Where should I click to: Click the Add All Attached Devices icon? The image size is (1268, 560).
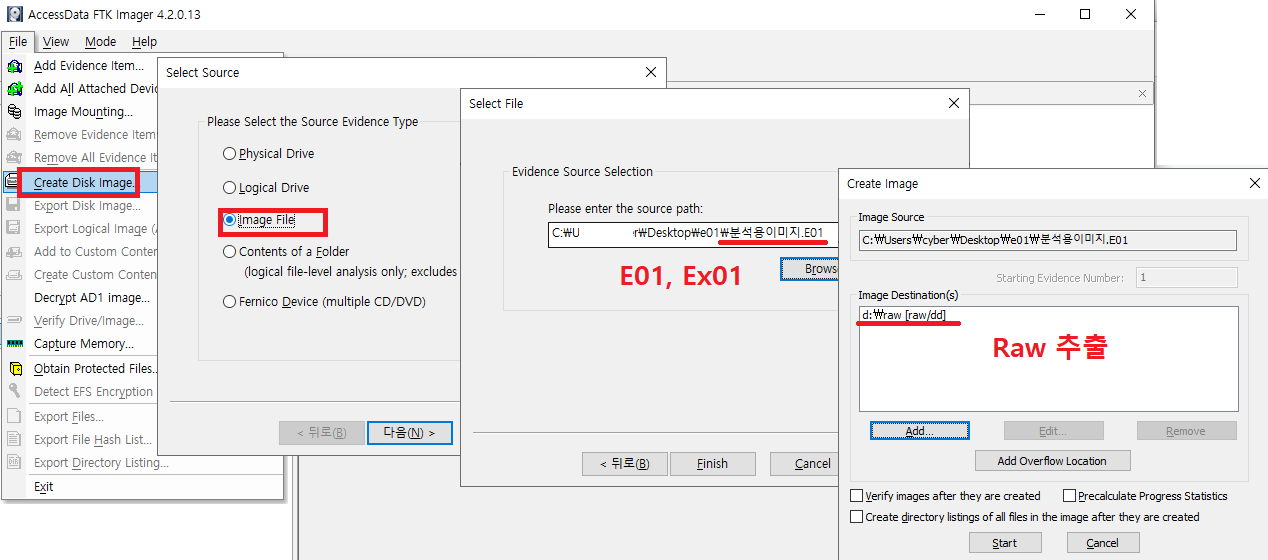pyautogui.click(x=15, y=89)
